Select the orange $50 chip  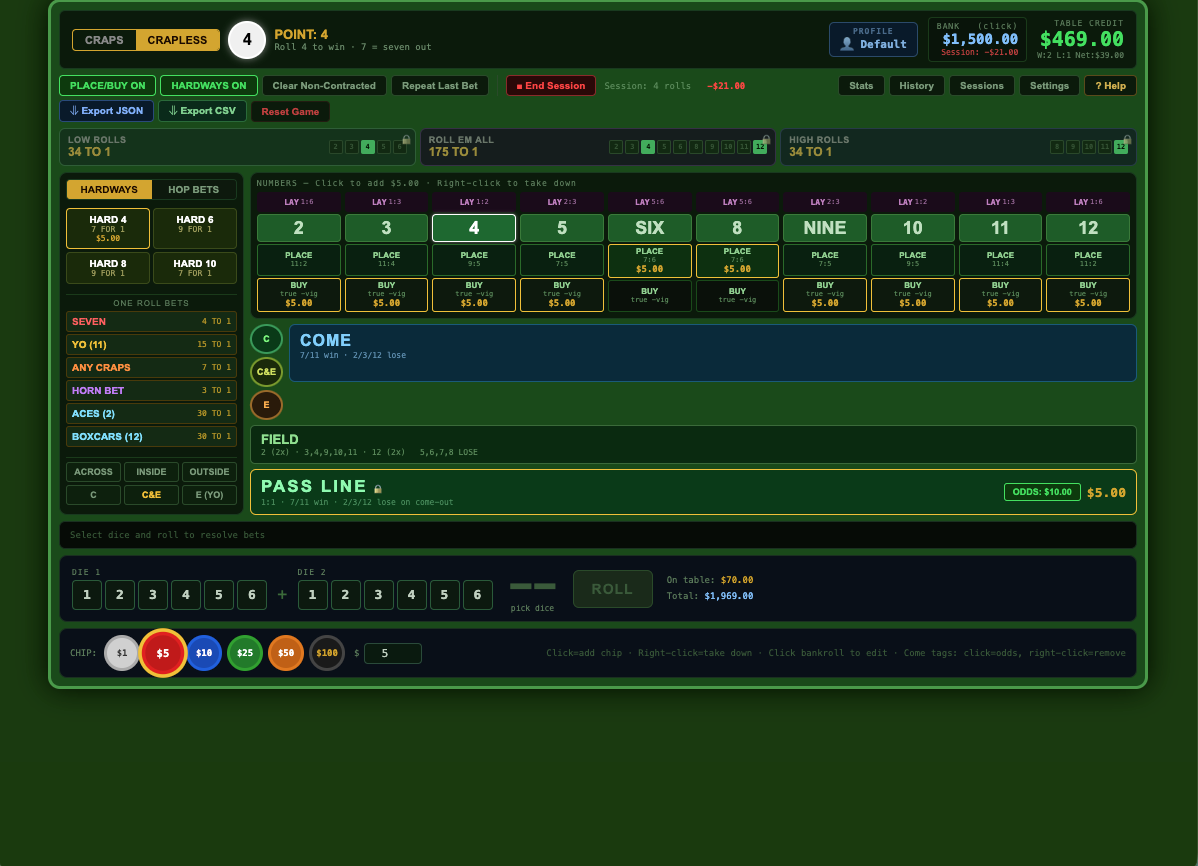[286, 653]
